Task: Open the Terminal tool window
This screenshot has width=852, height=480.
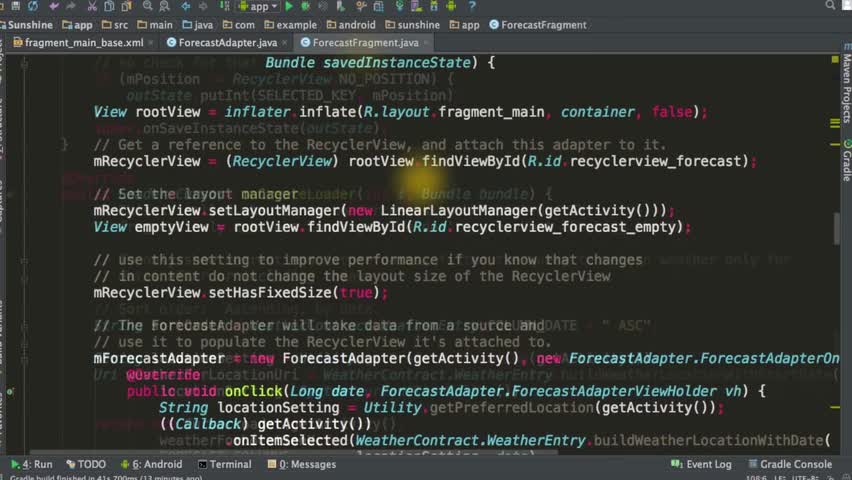Action: (225, 464)
